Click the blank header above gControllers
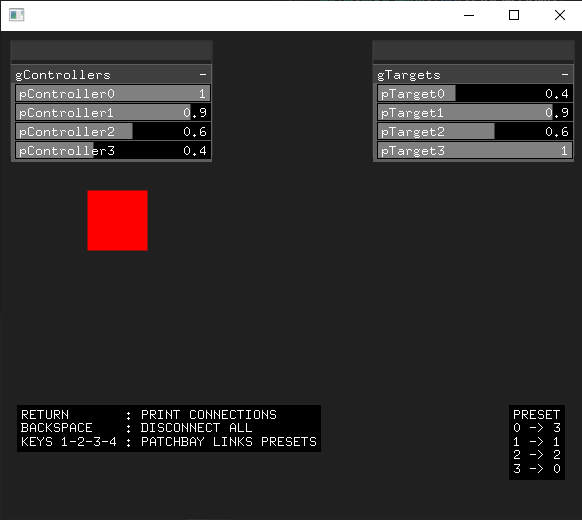 click(112, 51)
